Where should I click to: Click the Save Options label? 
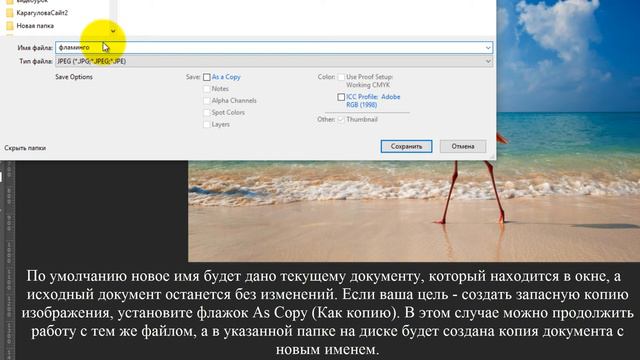[x=74, y=77]
